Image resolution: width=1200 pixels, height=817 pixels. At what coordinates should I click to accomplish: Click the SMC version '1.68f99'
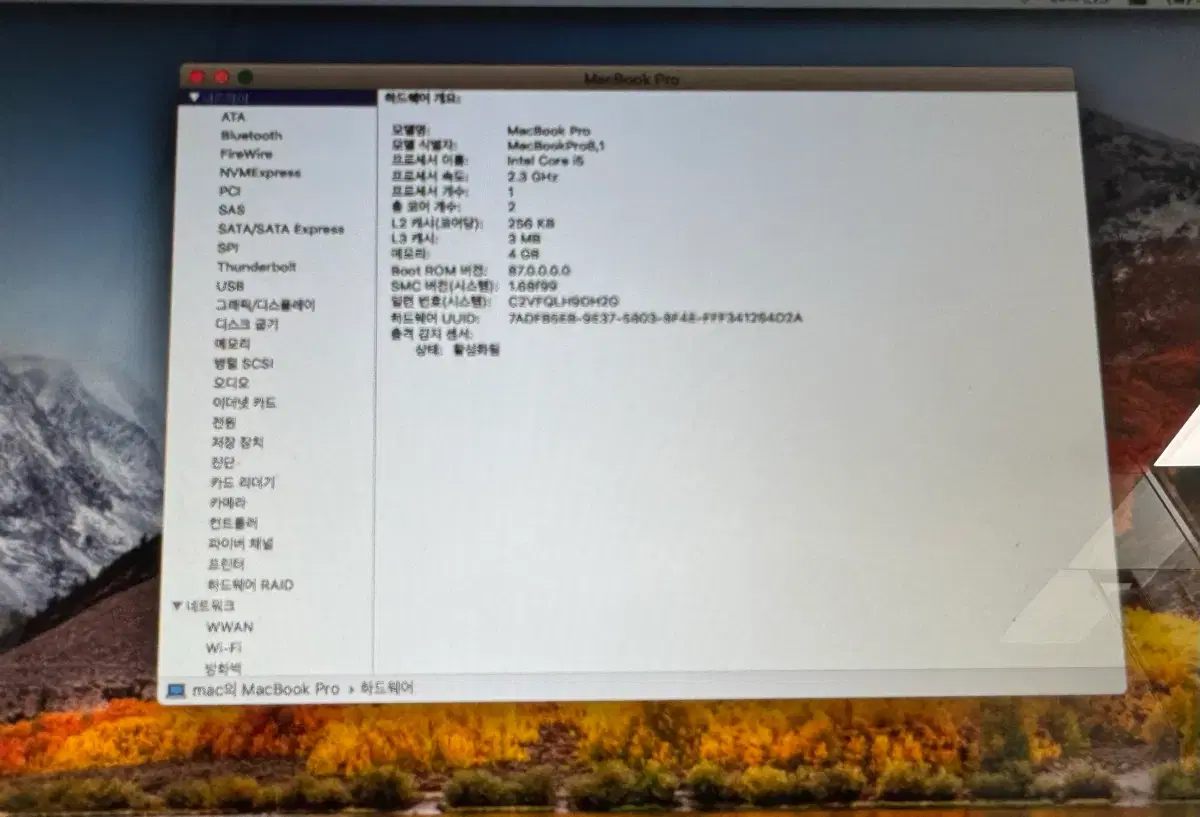pyautogui.click(x=533, y=285)
